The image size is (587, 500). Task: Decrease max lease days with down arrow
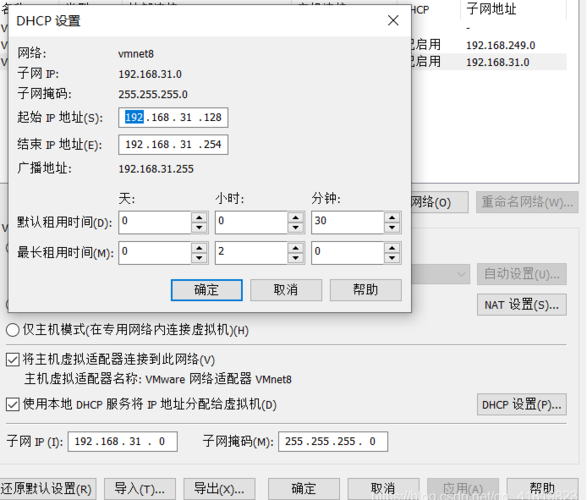pyautogui.click(x=200, y=258)
